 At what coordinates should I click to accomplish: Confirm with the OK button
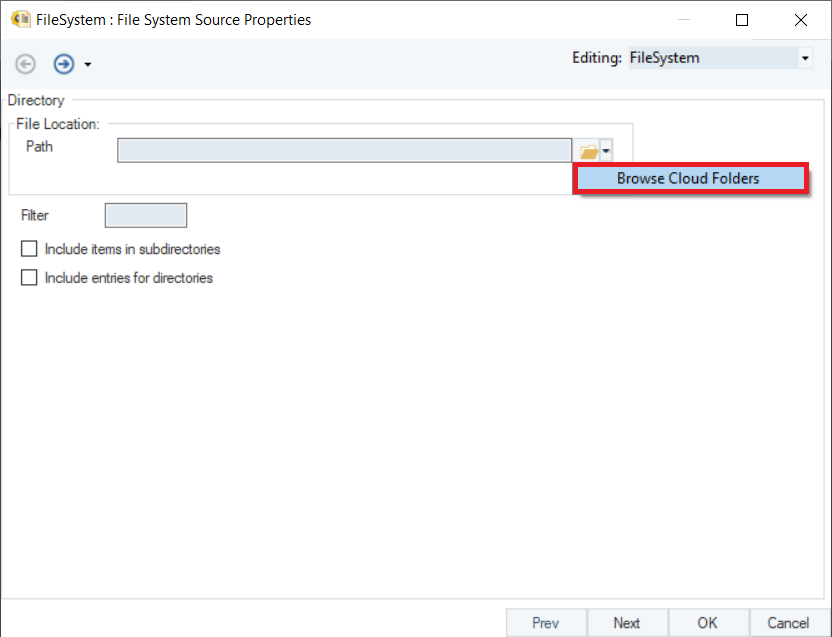[x=708, y=623]
